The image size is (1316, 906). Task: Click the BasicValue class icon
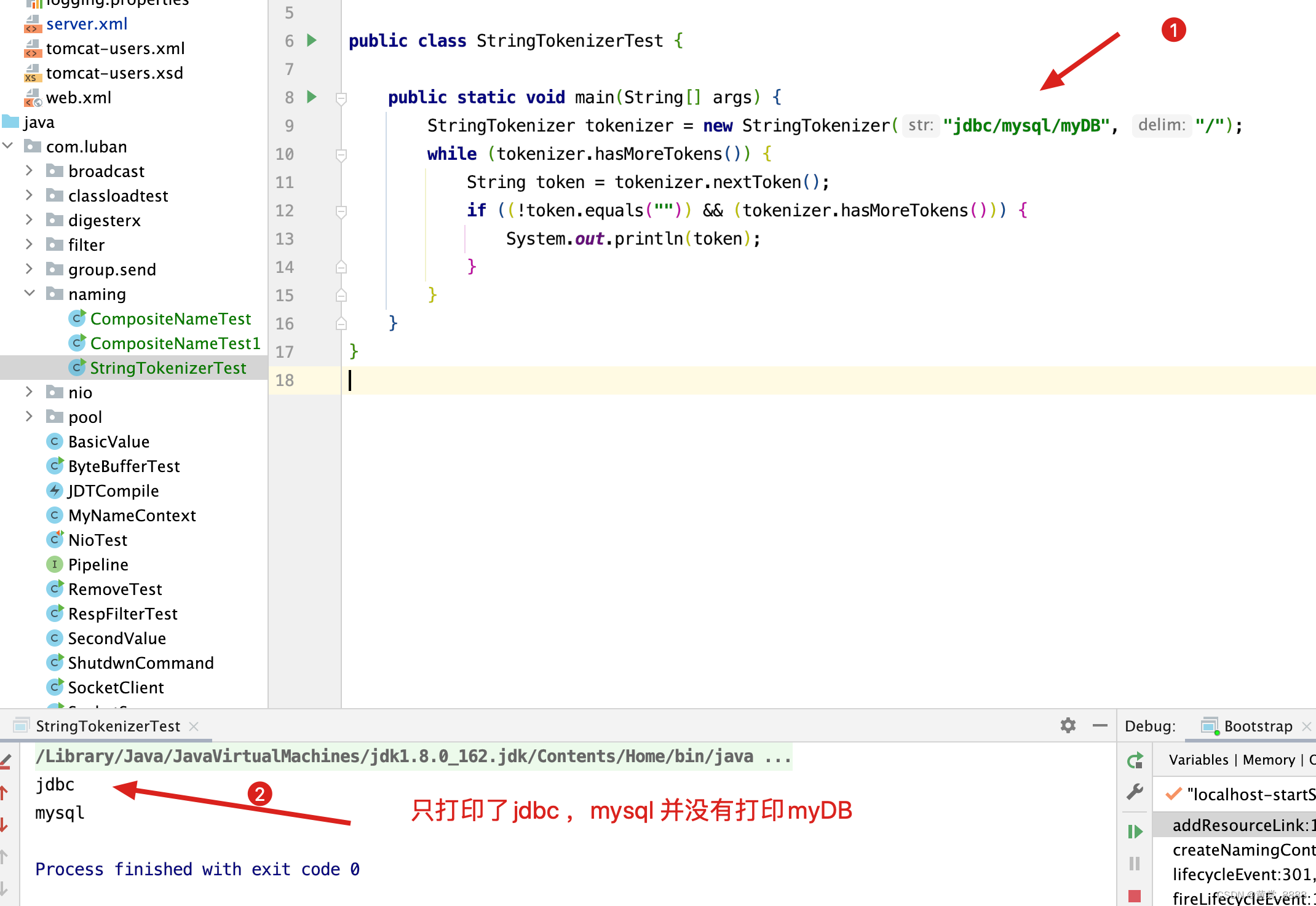(55, 441)
